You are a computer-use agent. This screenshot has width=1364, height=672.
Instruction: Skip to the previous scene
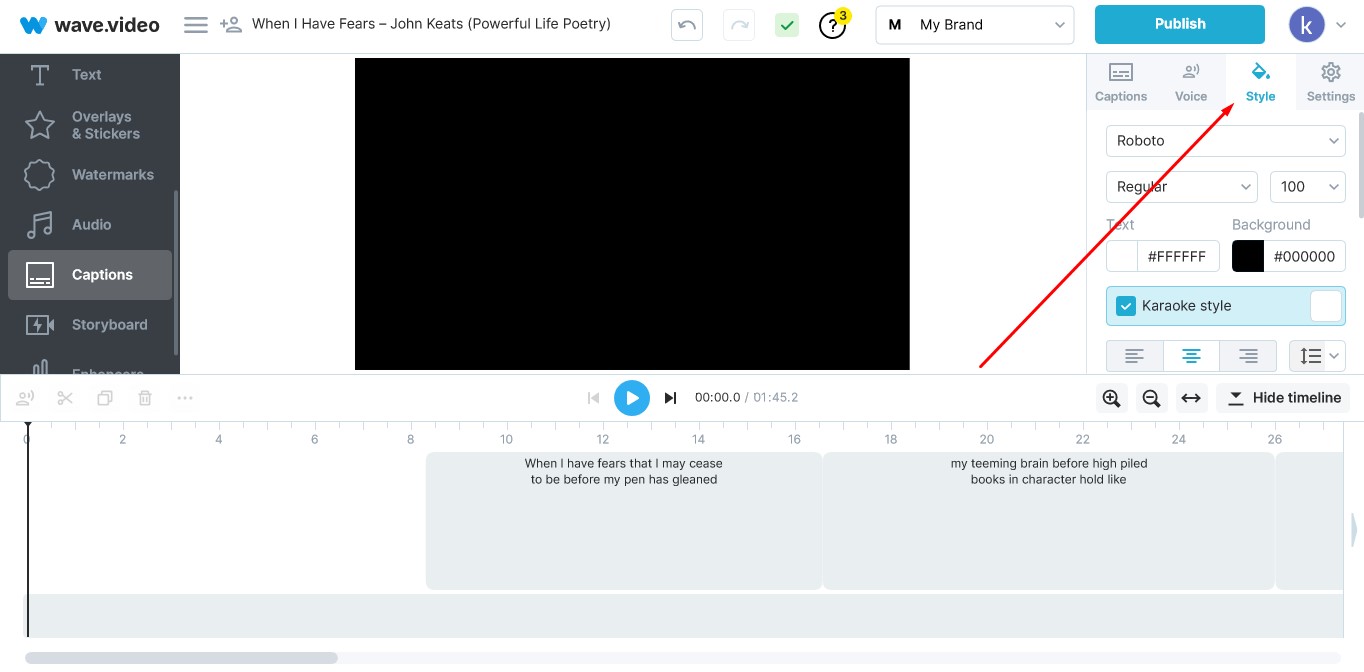tap(593, 398)
